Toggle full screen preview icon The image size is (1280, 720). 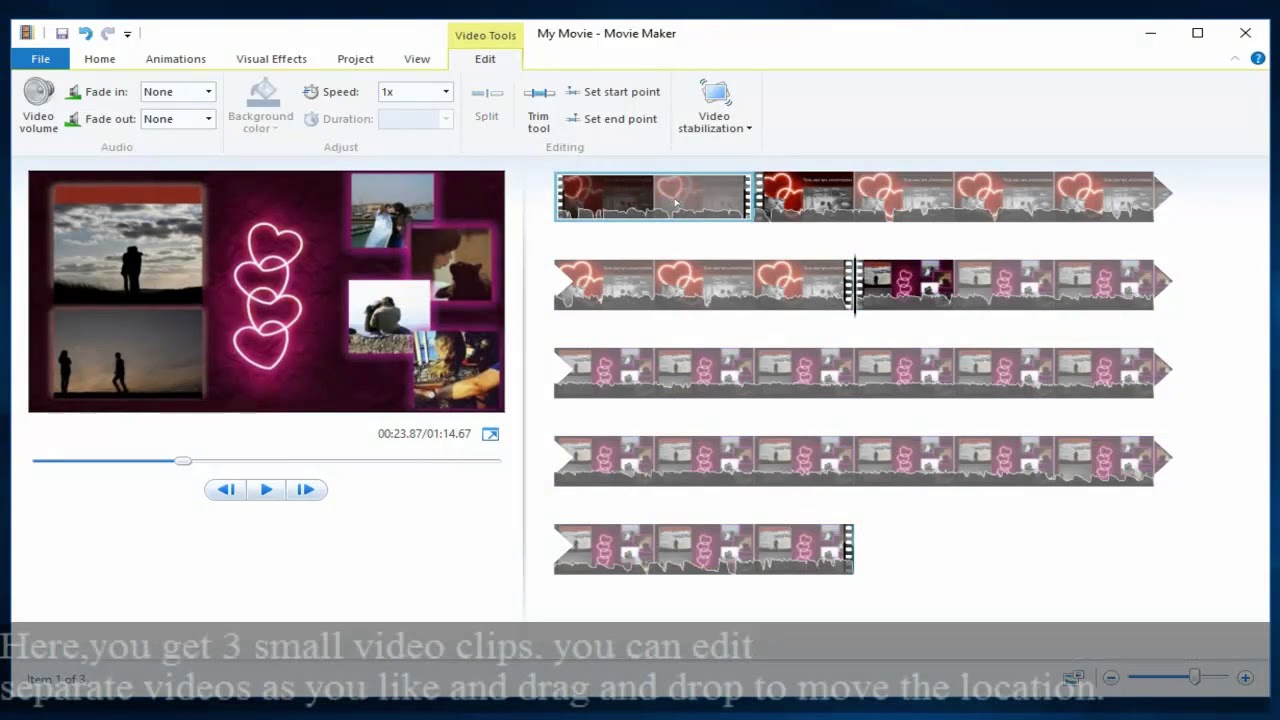(x=490, y=434)
